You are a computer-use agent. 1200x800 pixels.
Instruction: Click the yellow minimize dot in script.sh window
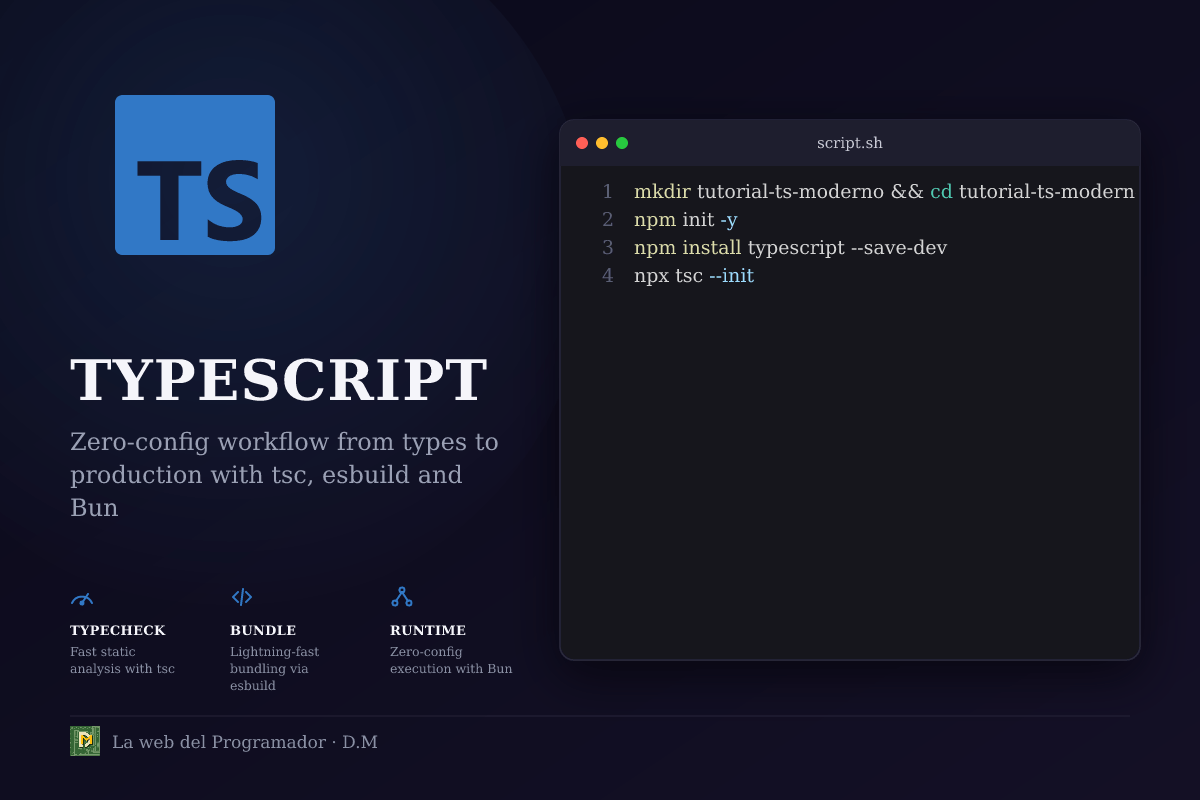click(602, 143)
